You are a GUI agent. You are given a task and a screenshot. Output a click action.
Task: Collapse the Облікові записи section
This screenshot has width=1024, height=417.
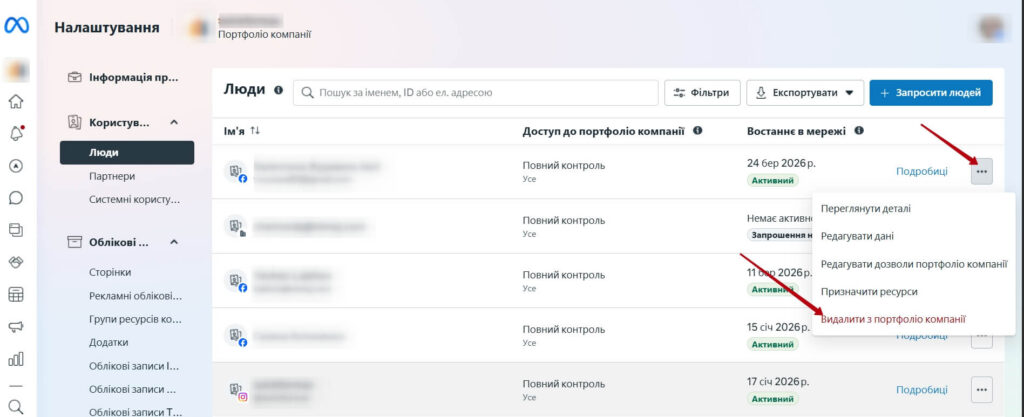click(x=173, y=241)
